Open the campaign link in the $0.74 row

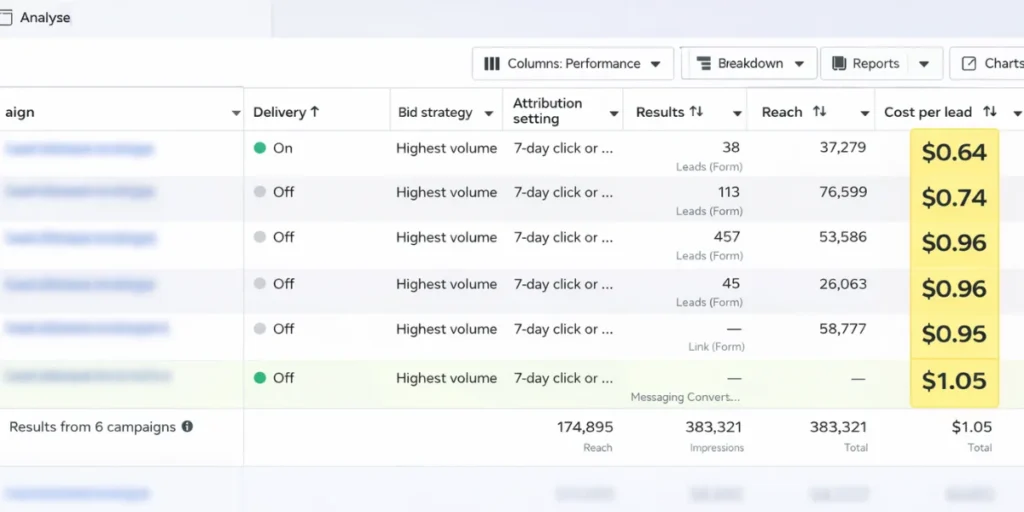[x=79, y=191]
